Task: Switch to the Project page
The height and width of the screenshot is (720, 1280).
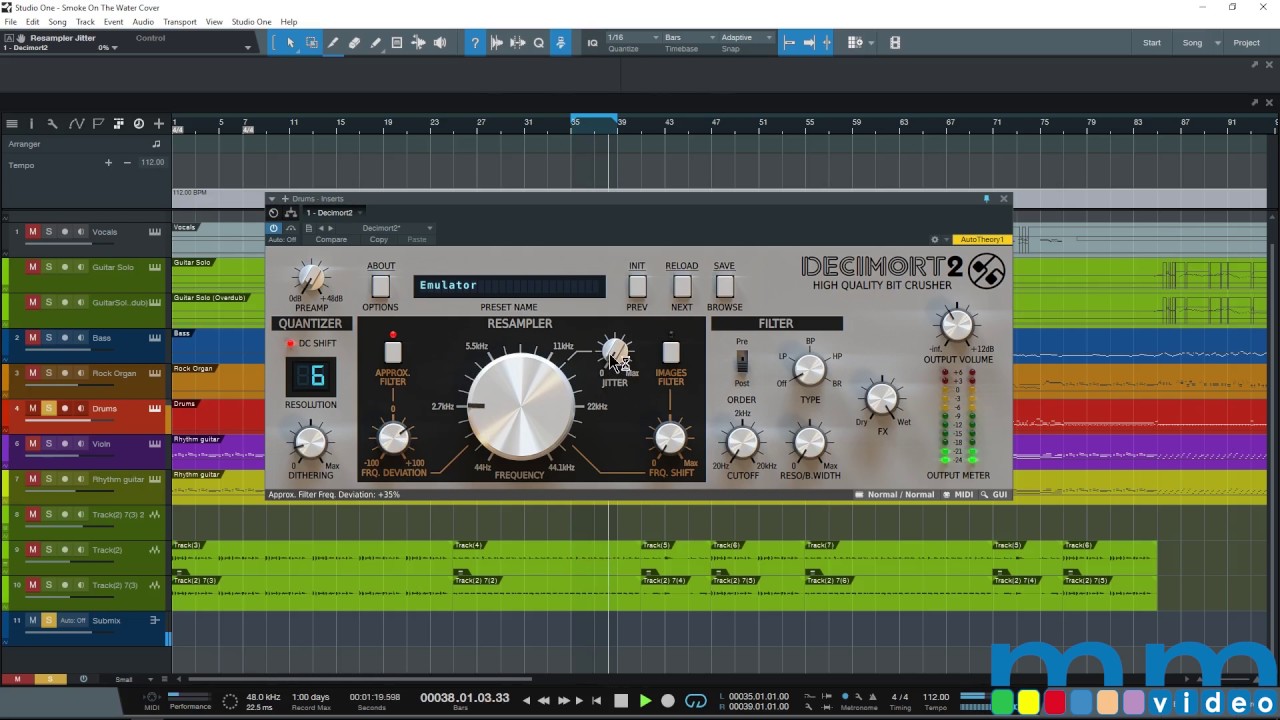Action: point(1247,43)
